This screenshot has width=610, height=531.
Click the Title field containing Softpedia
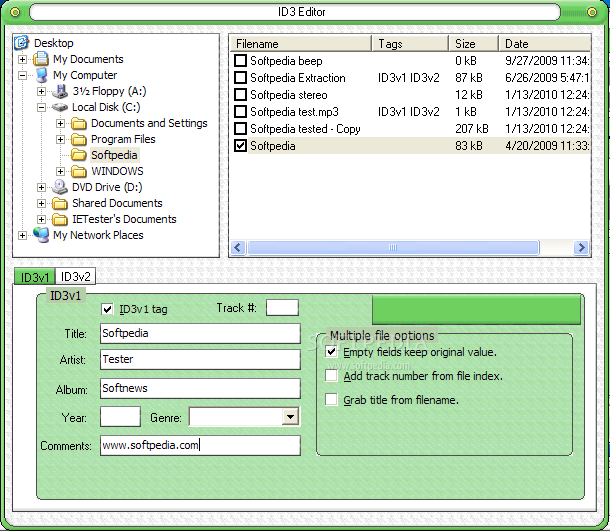[200, 333]
